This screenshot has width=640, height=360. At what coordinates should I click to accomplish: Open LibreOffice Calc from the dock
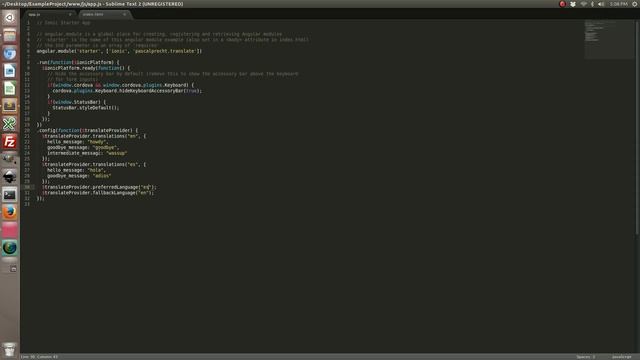click(x=9, y=88)
